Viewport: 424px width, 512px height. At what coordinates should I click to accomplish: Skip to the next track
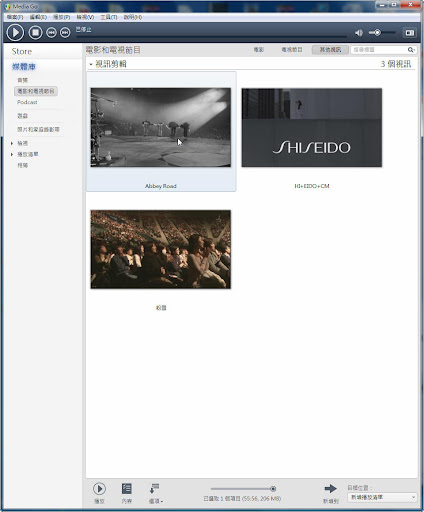tap(65, 33)
